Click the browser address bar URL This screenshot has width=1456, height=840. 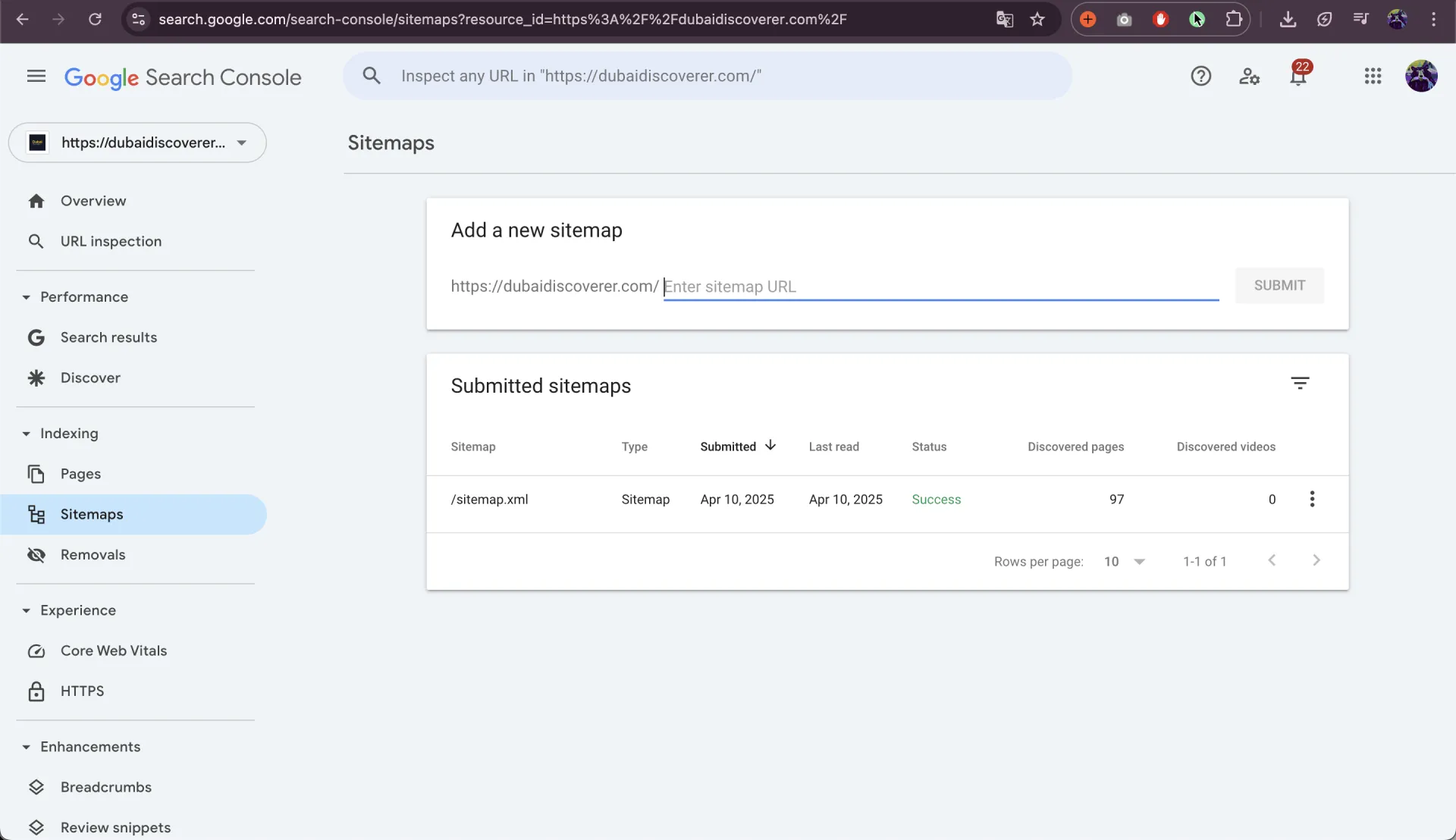tap(502, 19)
